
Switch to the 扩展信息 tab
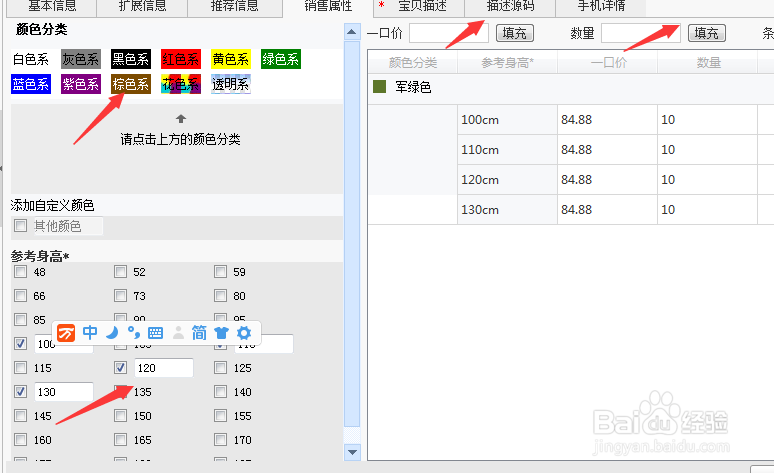(x=142, y=7)
